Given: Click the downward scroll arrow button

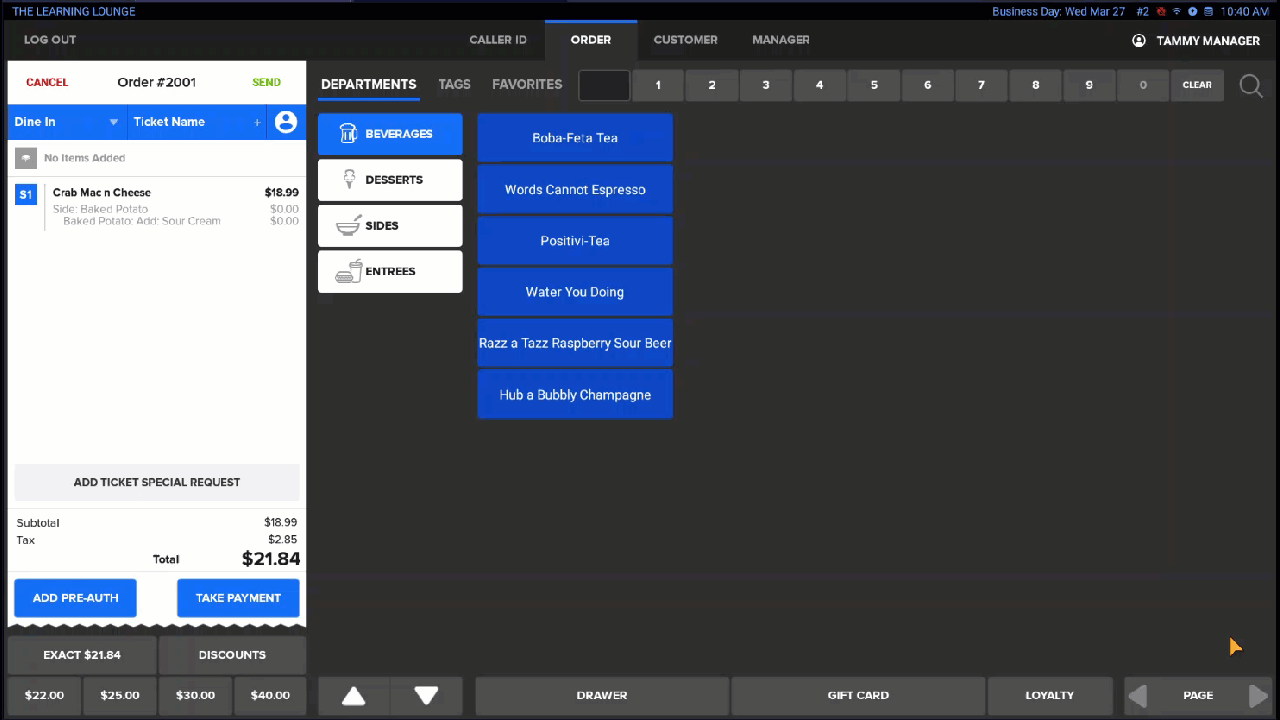Looking at the screenshot, I should coord(426,695).
